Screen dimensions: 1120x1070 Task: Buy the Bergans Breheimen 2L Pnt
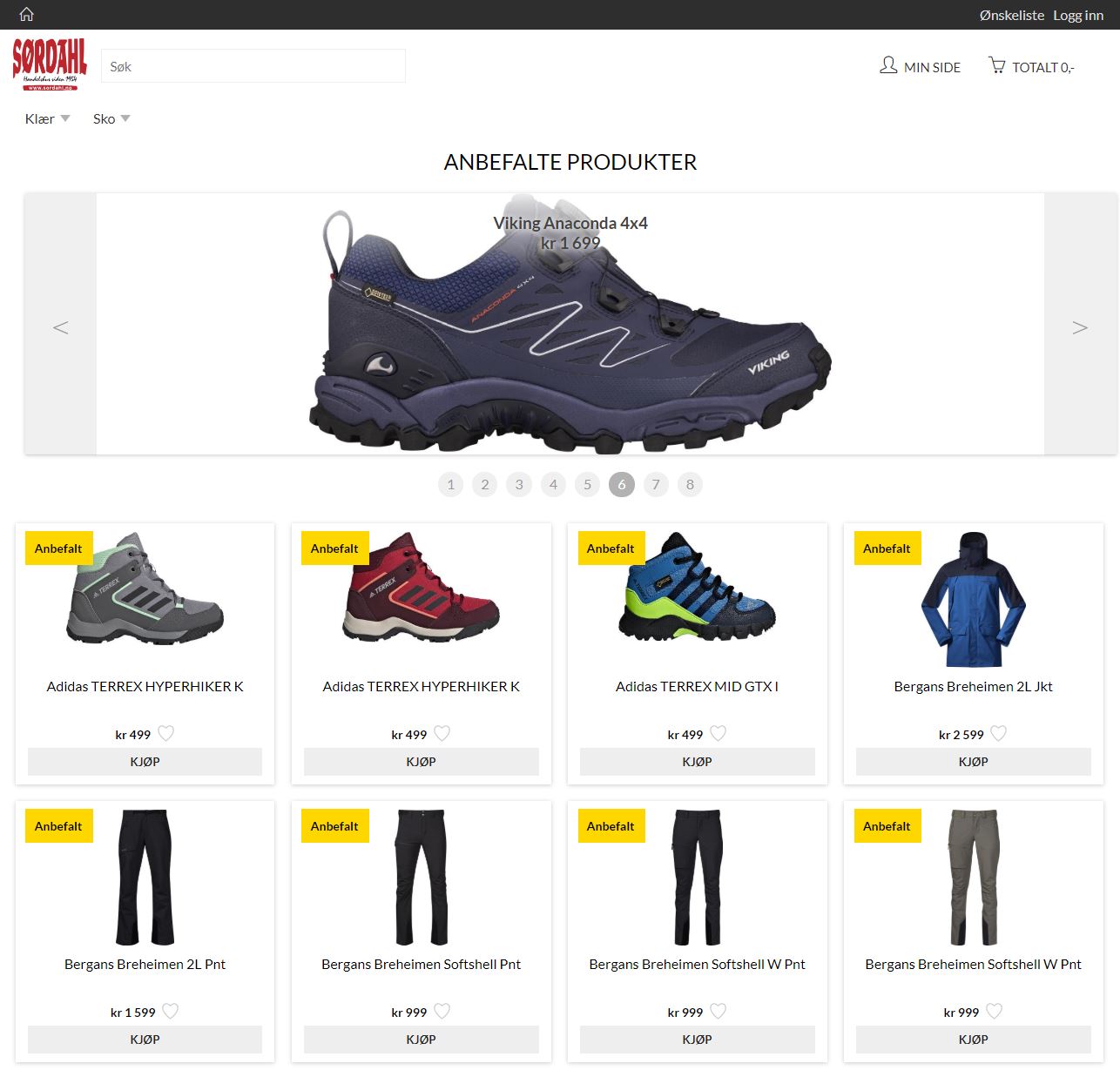(x=145, y=1040)
